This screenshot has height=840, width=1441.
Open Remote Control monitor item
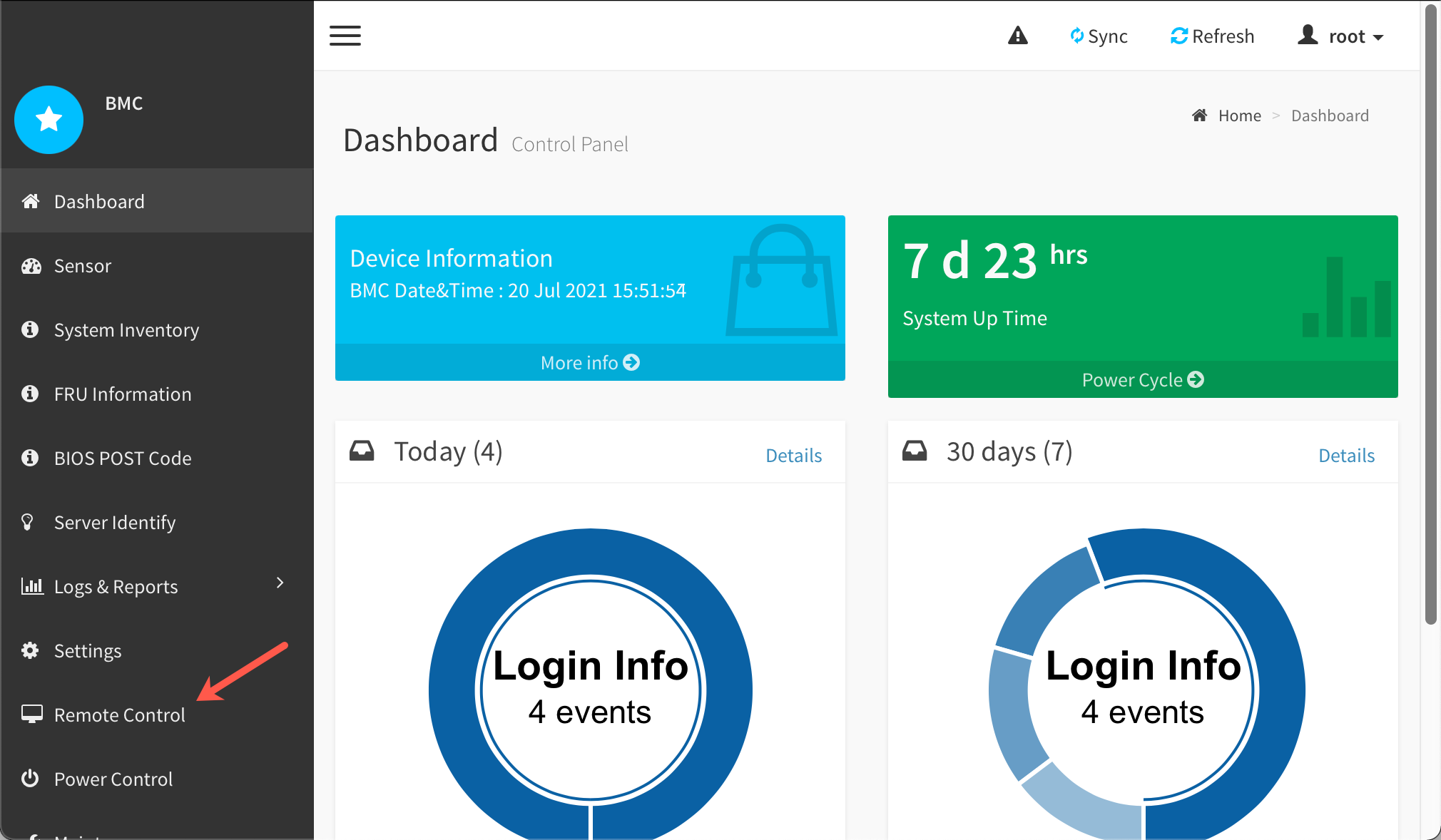(x=118, y=715)
